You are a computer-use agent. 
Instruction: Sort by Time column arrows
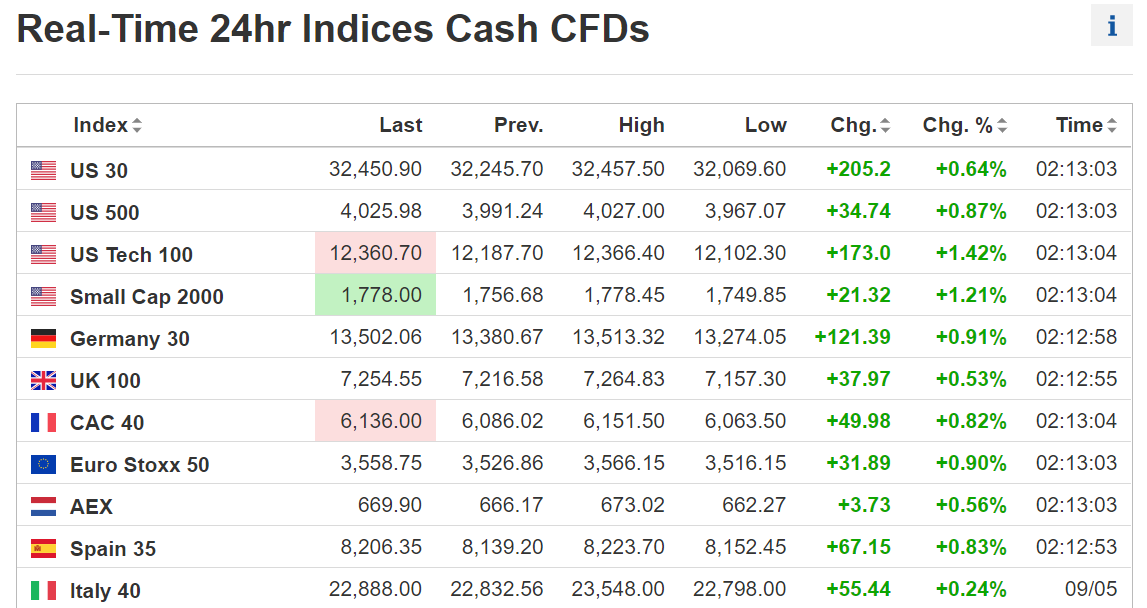click(1111, 126)
